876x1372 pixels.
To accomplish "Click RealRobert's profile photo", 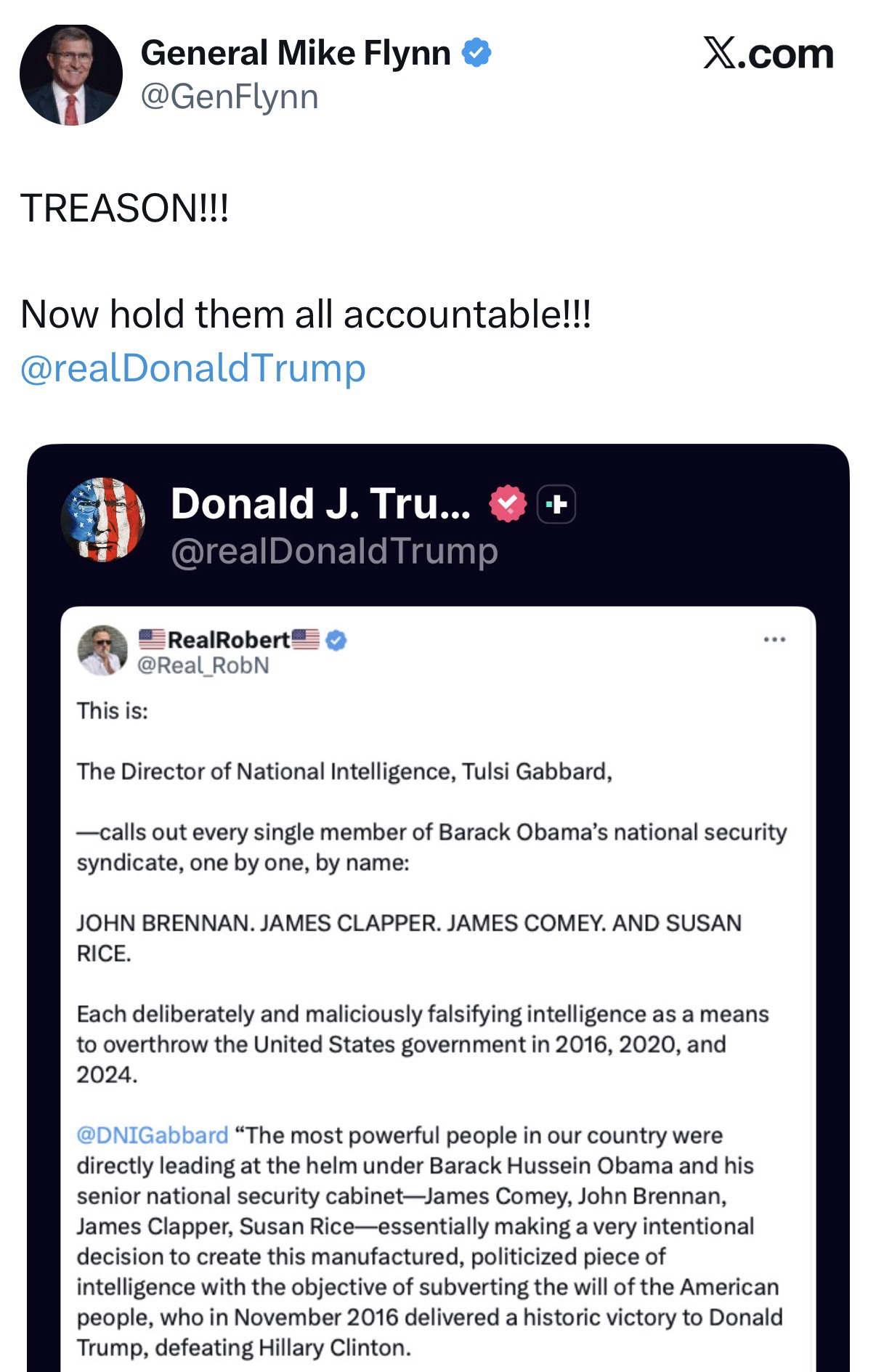I will [x=102, y=650].
